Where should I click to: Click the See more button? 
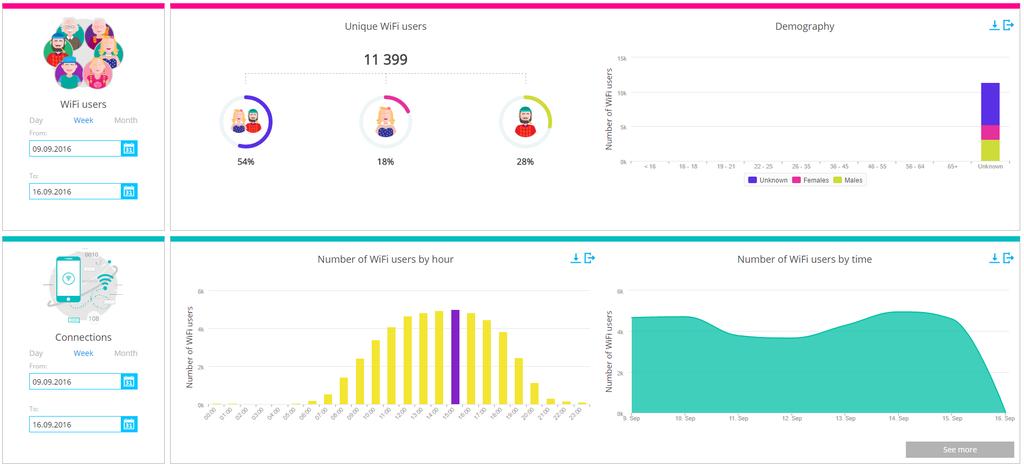(x=960, y=449)
